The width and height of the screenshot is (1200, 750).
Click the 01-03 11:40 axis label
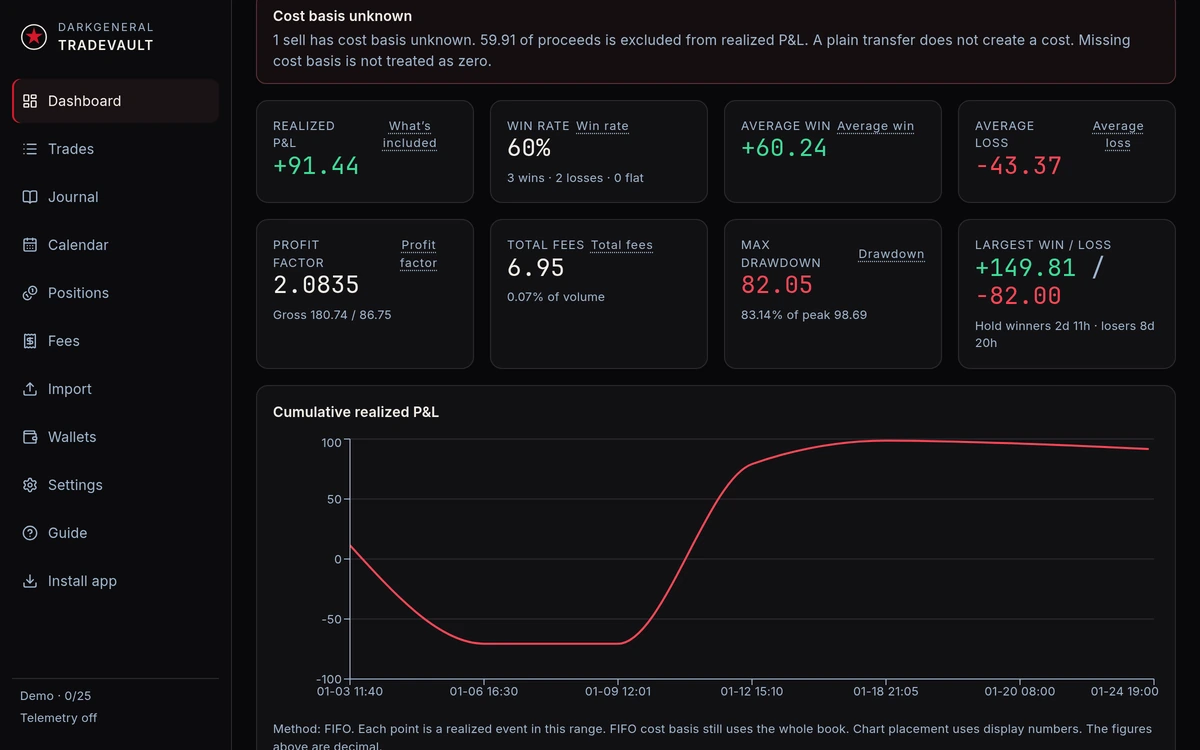(350, 691)
